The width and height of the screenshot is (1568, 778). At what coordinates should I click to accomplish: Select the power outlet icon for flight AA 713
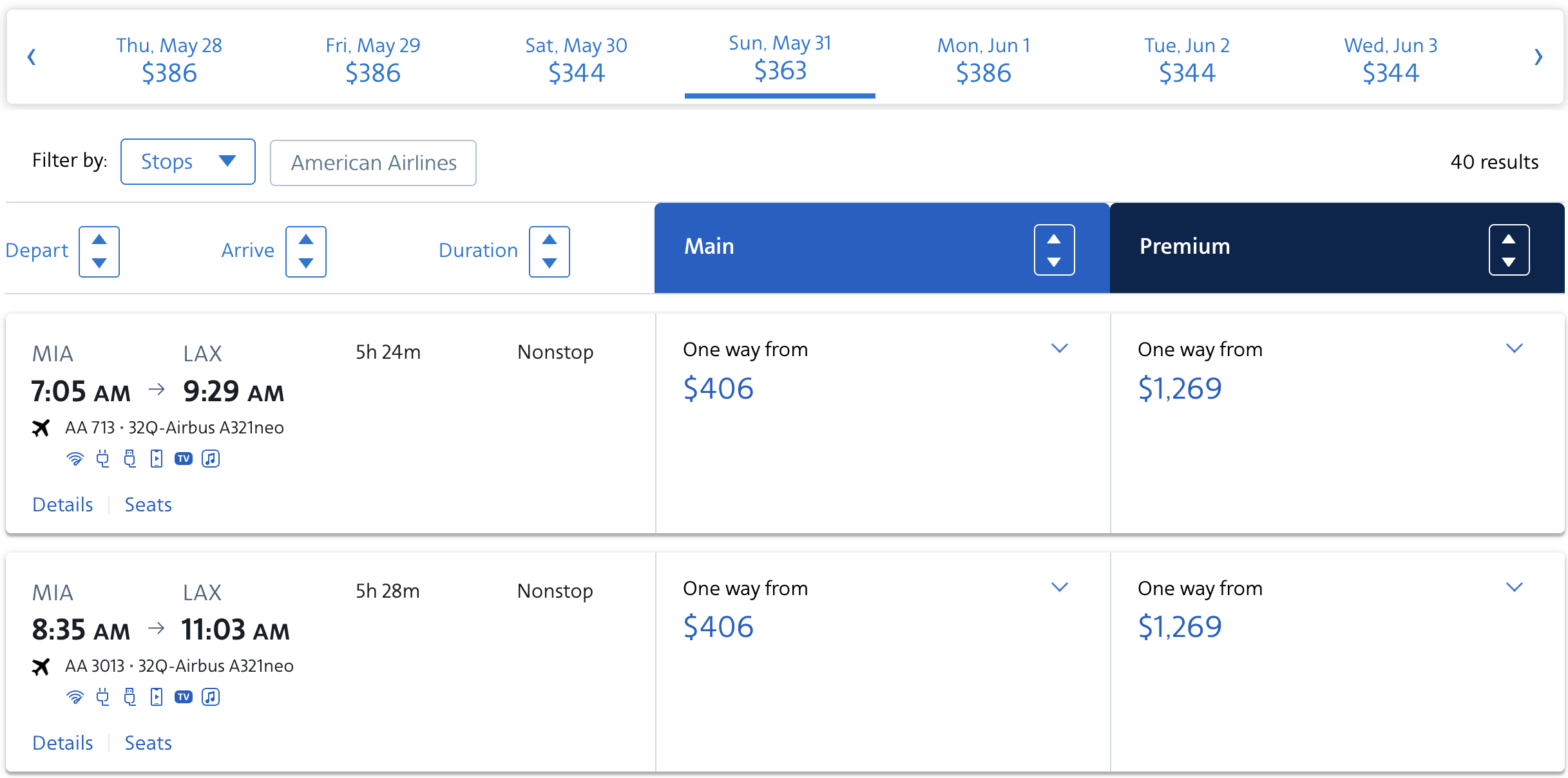[102, 459]
